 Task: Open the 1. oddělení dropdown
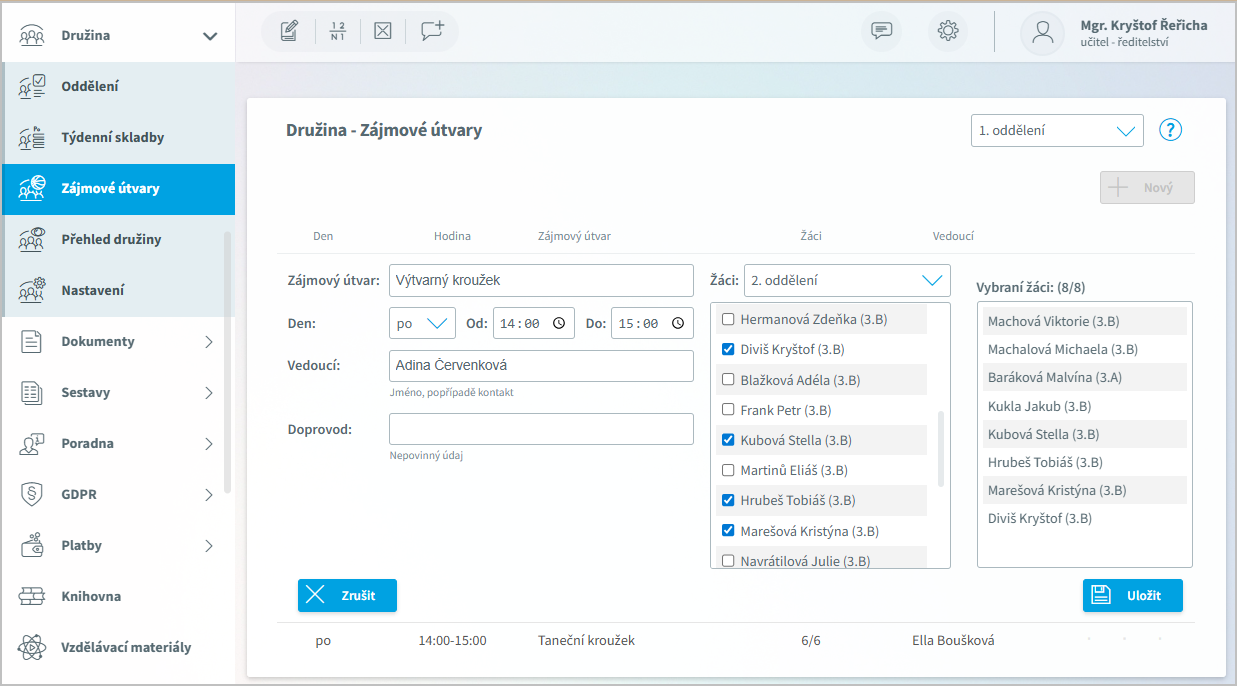click(1056, 130)
